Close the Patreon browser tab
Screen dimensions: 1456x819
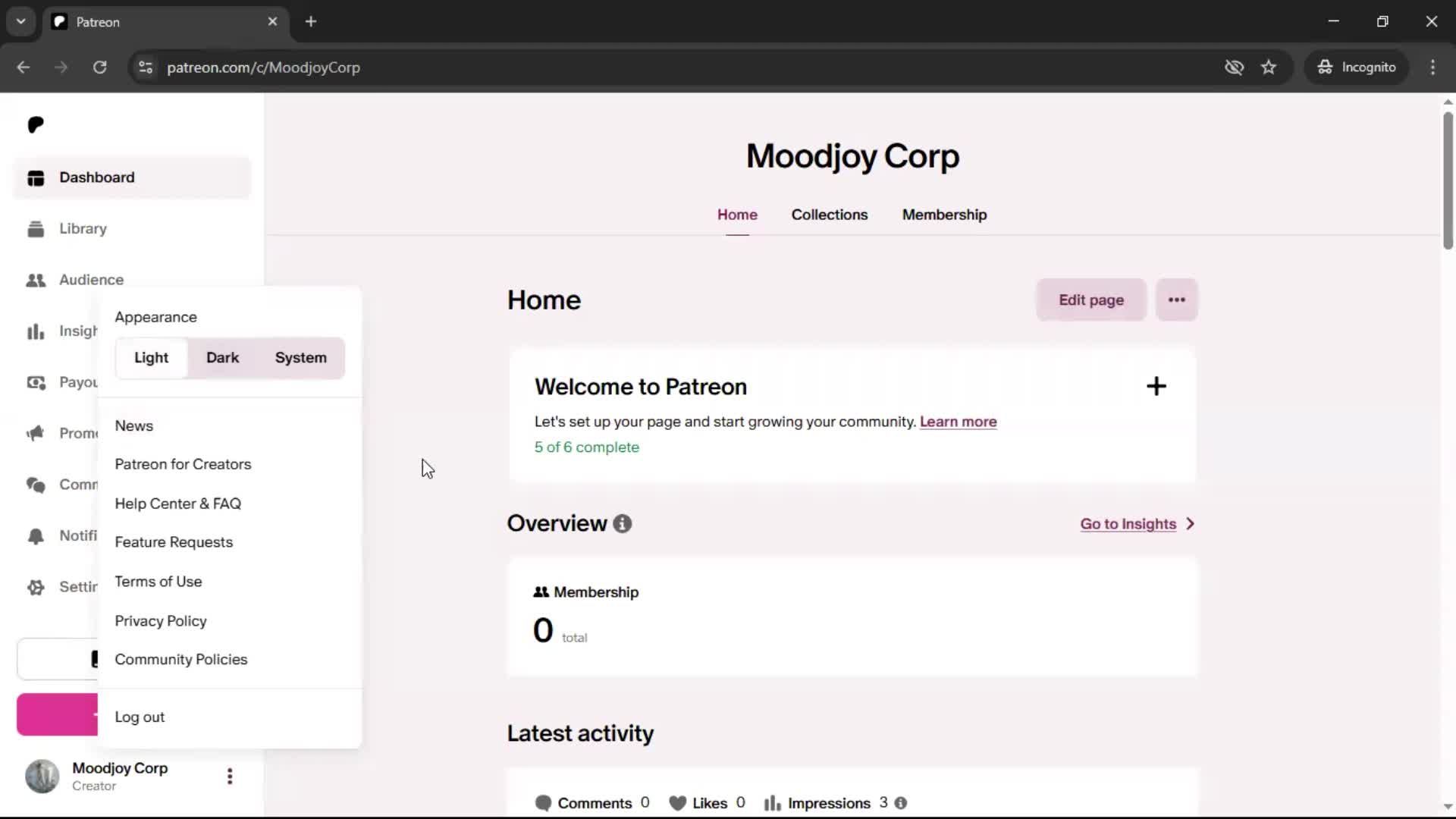[273, 22]
